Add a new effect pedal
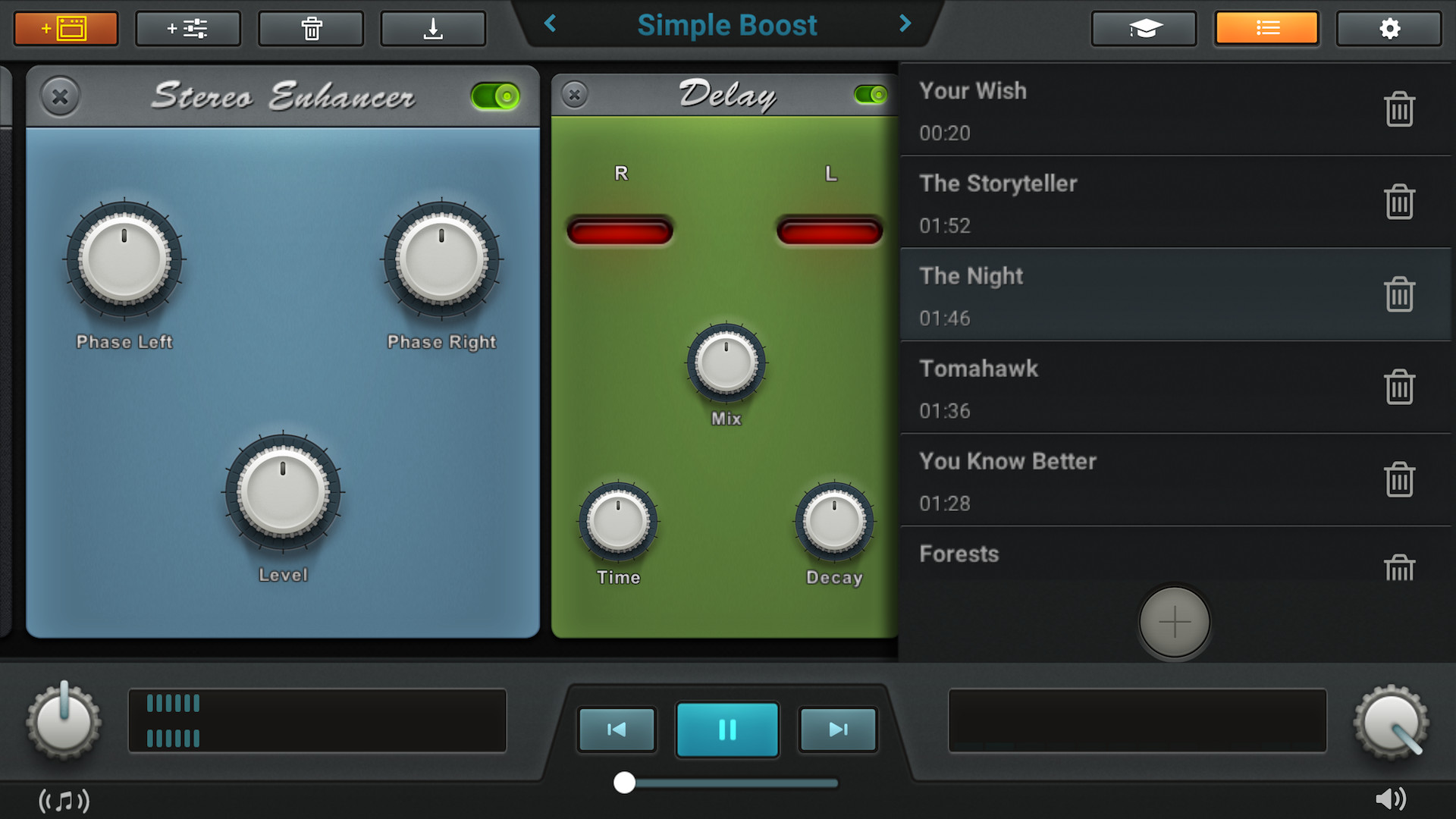This screenshot has width=1456, height=819. point(187,28)
